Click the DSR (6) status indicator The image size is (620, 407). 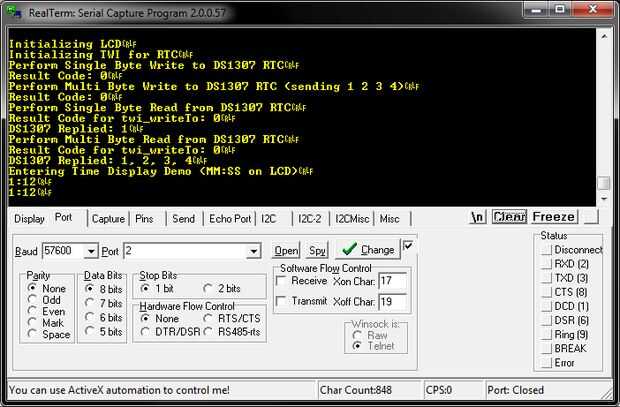click(547, 320)
